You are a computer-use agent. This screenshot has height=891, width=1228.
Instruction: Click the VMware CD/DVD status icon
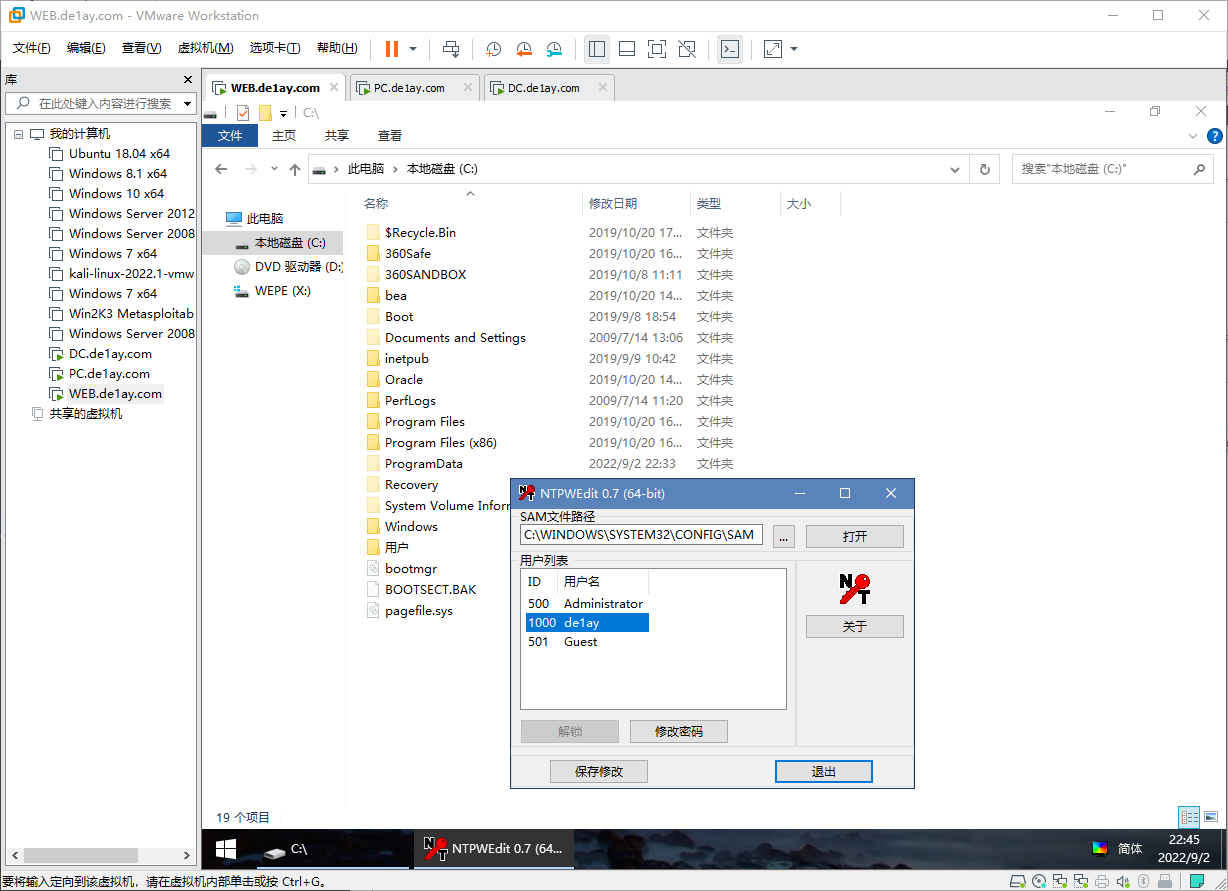pyautogui.click(x=1038, y=881)
